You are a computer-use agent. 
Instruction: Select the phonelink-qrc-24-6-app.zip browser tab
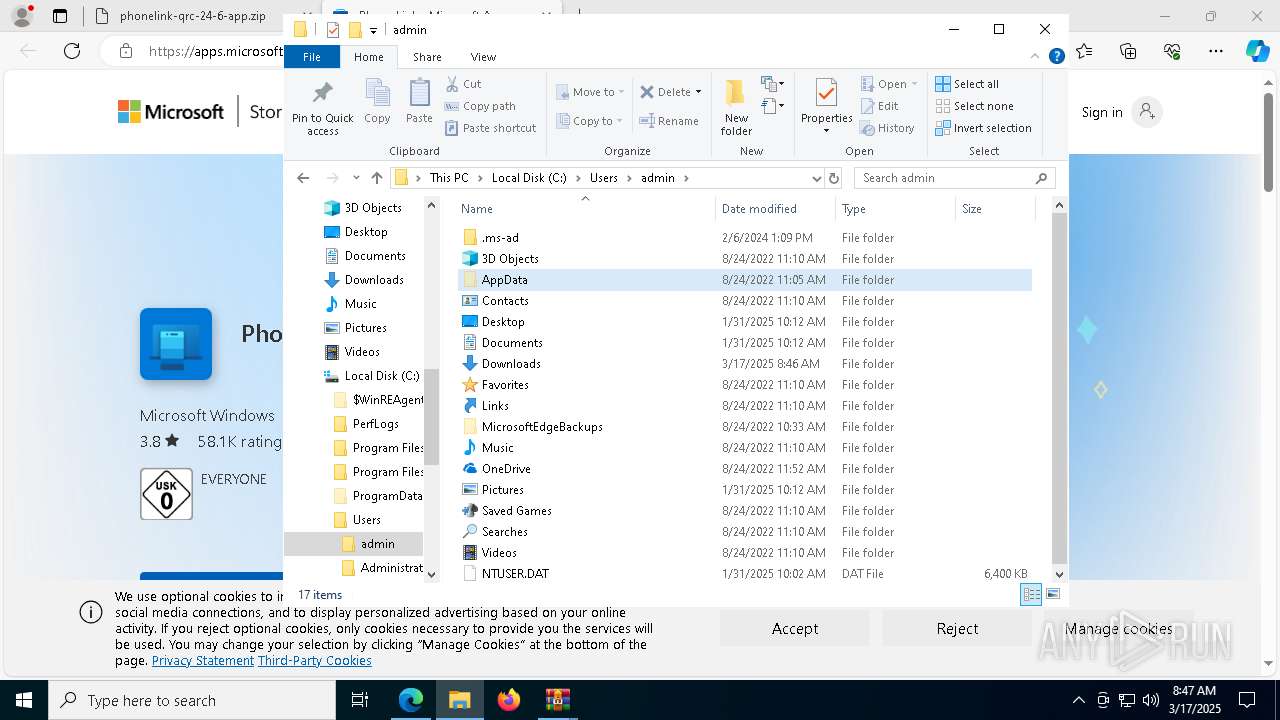[x=183, y=16]
